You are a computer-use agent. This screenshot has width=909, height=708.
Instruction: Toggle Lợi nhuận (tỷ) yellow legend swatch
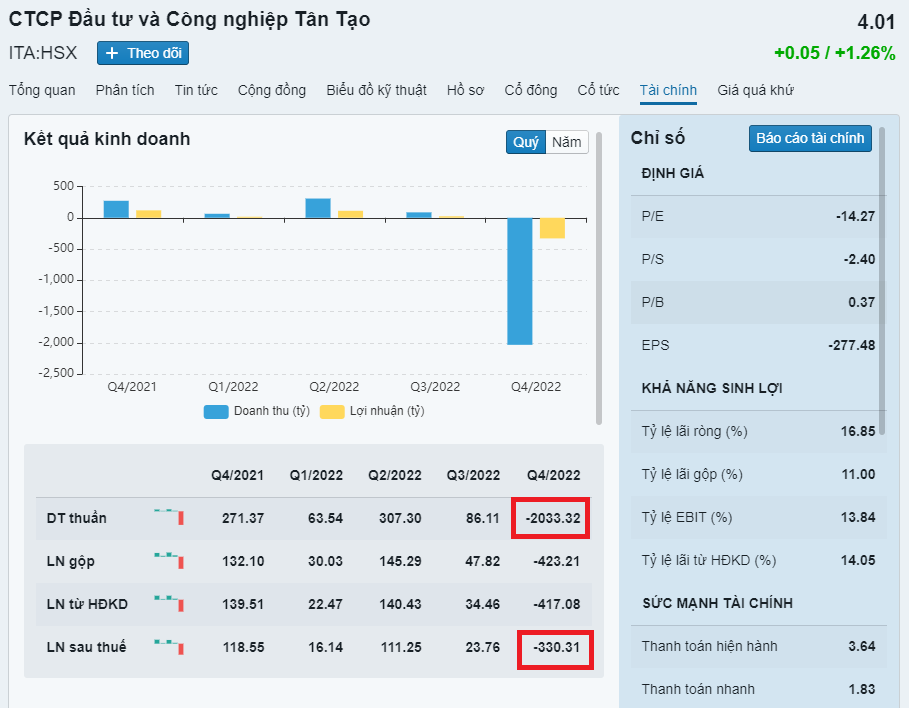click(x=332, y=412)
